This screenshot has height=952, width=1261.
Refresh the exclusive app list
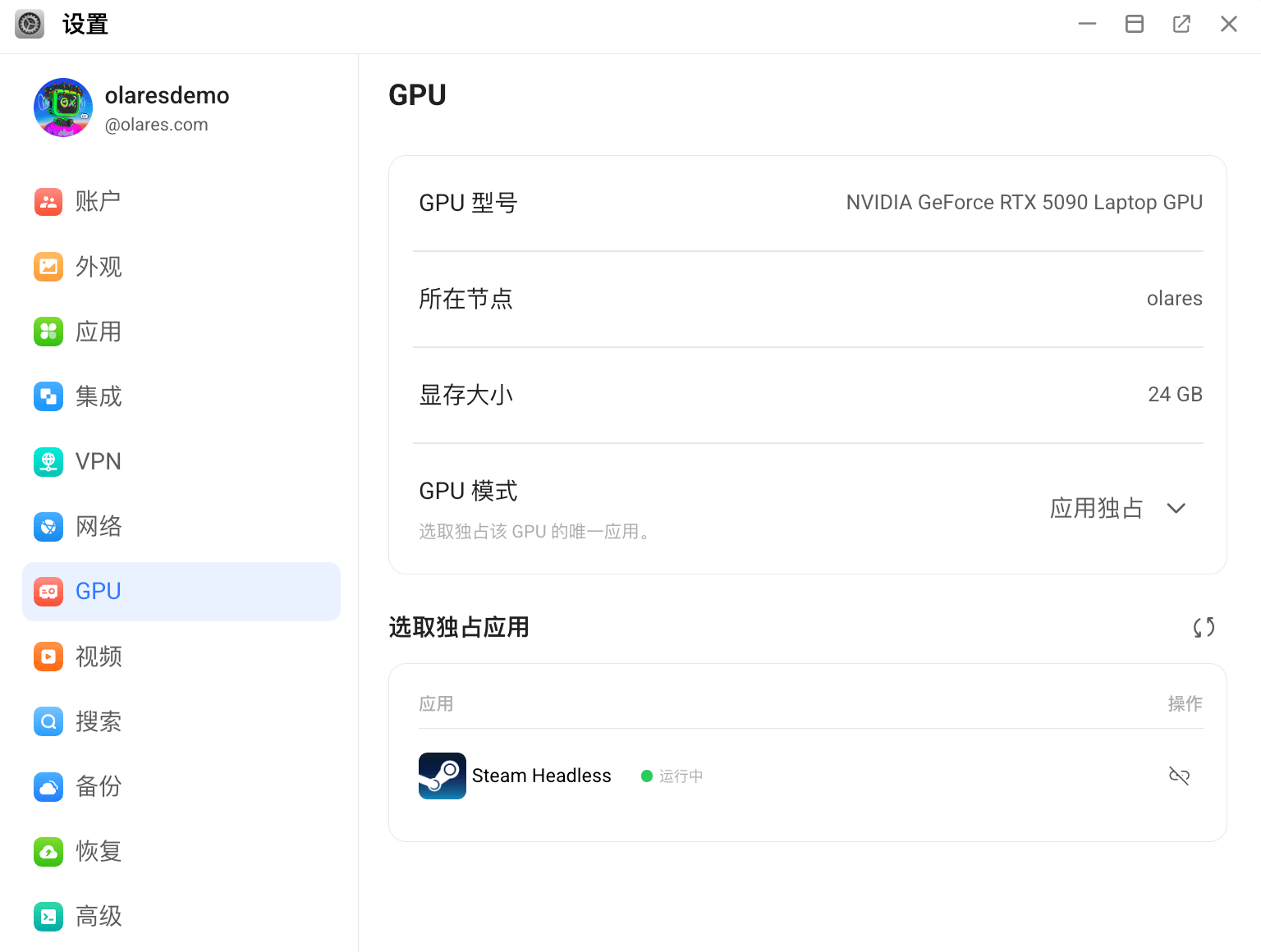tap(1204, 627)
